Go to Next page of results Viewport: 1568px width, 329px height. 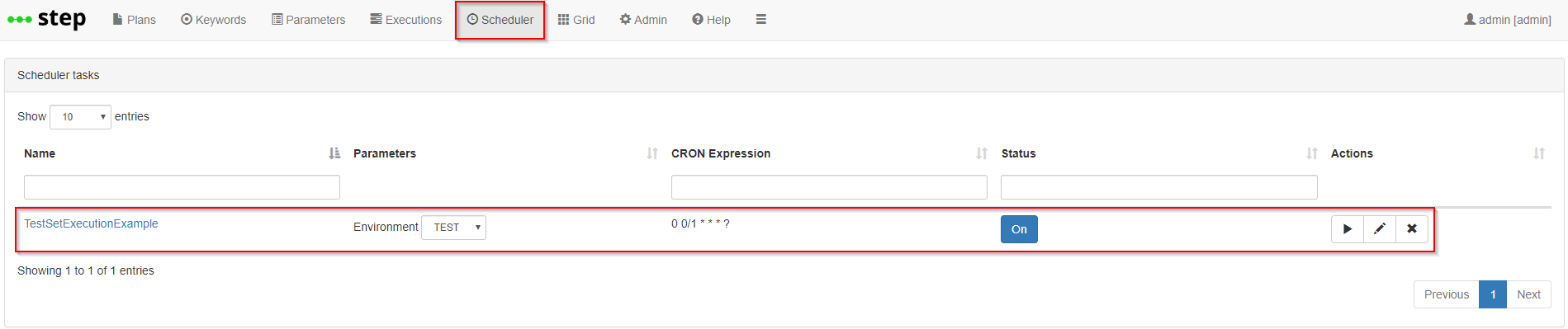(1528, 294)
